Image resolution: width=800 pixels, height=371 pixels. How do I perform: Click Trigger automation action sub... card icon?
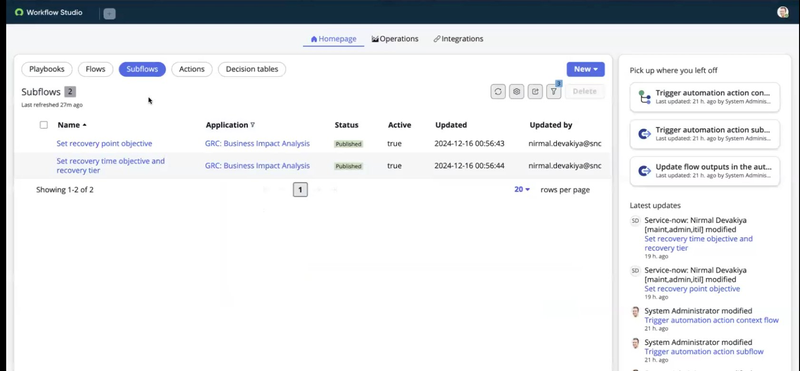[644, 134]
